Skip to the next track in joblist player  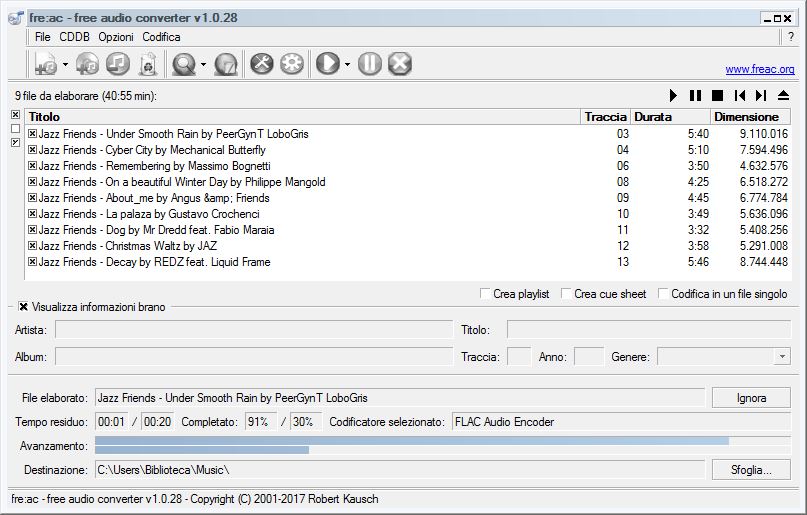(761, 96)
